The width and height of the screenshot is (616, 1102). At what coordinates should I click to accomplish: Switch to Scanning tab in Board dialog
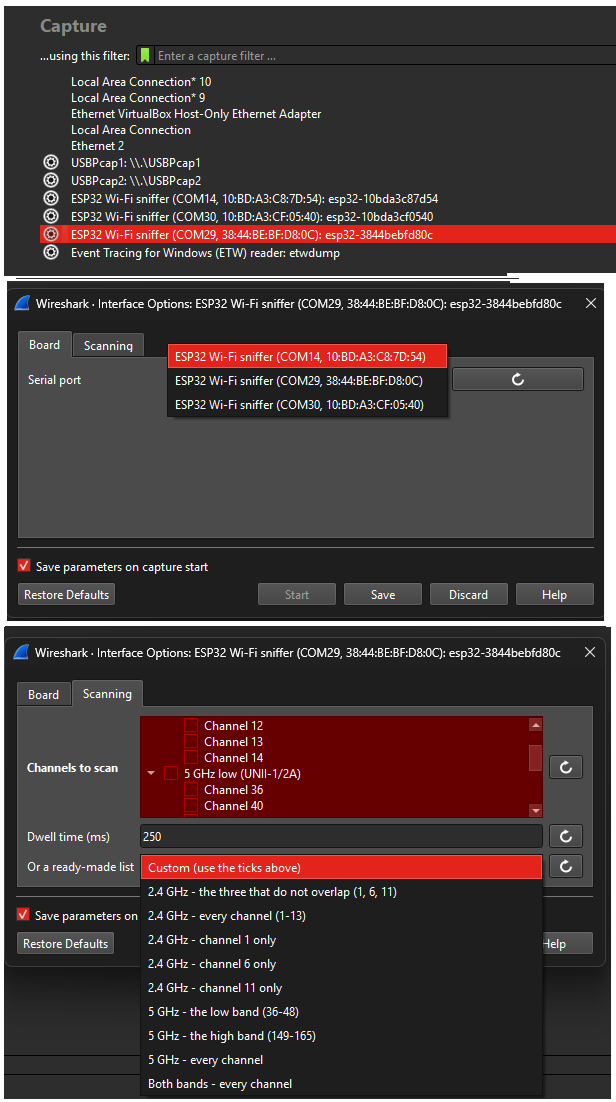(108, 345)
